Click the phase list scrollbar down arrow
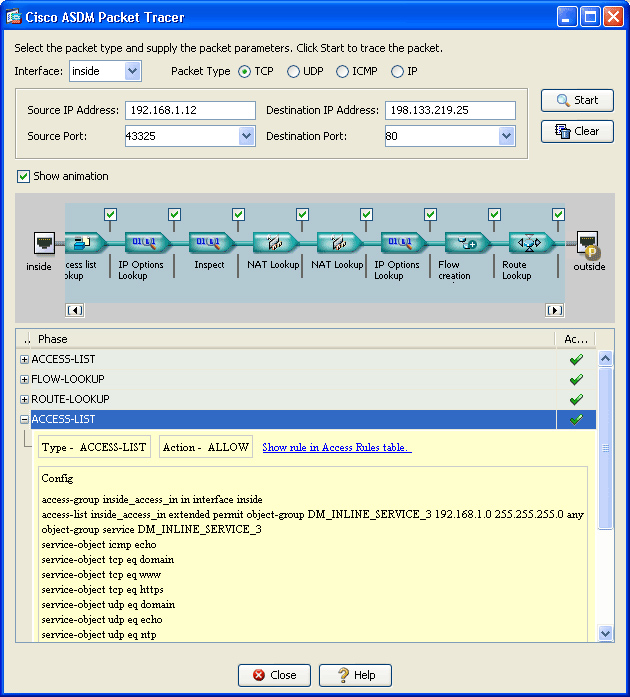Screen dimensions: 630x697 [606, 633]
